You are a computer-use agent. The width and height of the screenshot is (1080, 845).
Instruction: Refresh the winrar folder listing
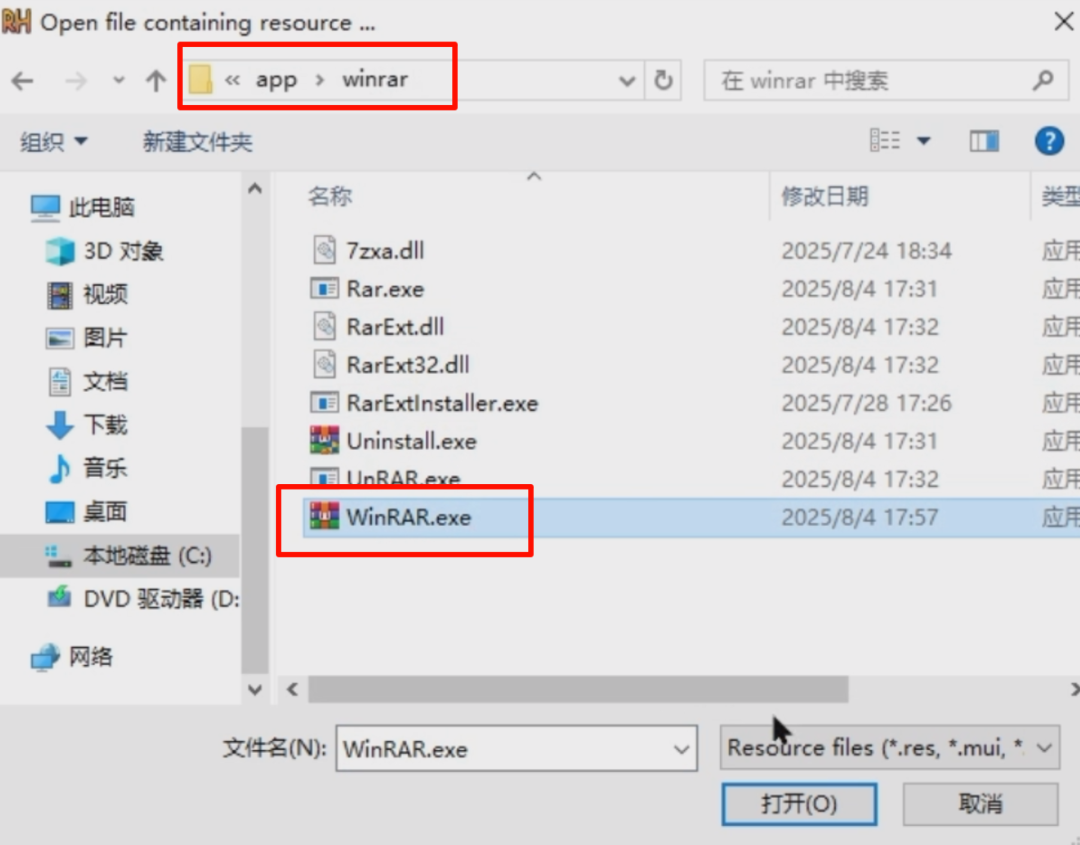point(663,81)
